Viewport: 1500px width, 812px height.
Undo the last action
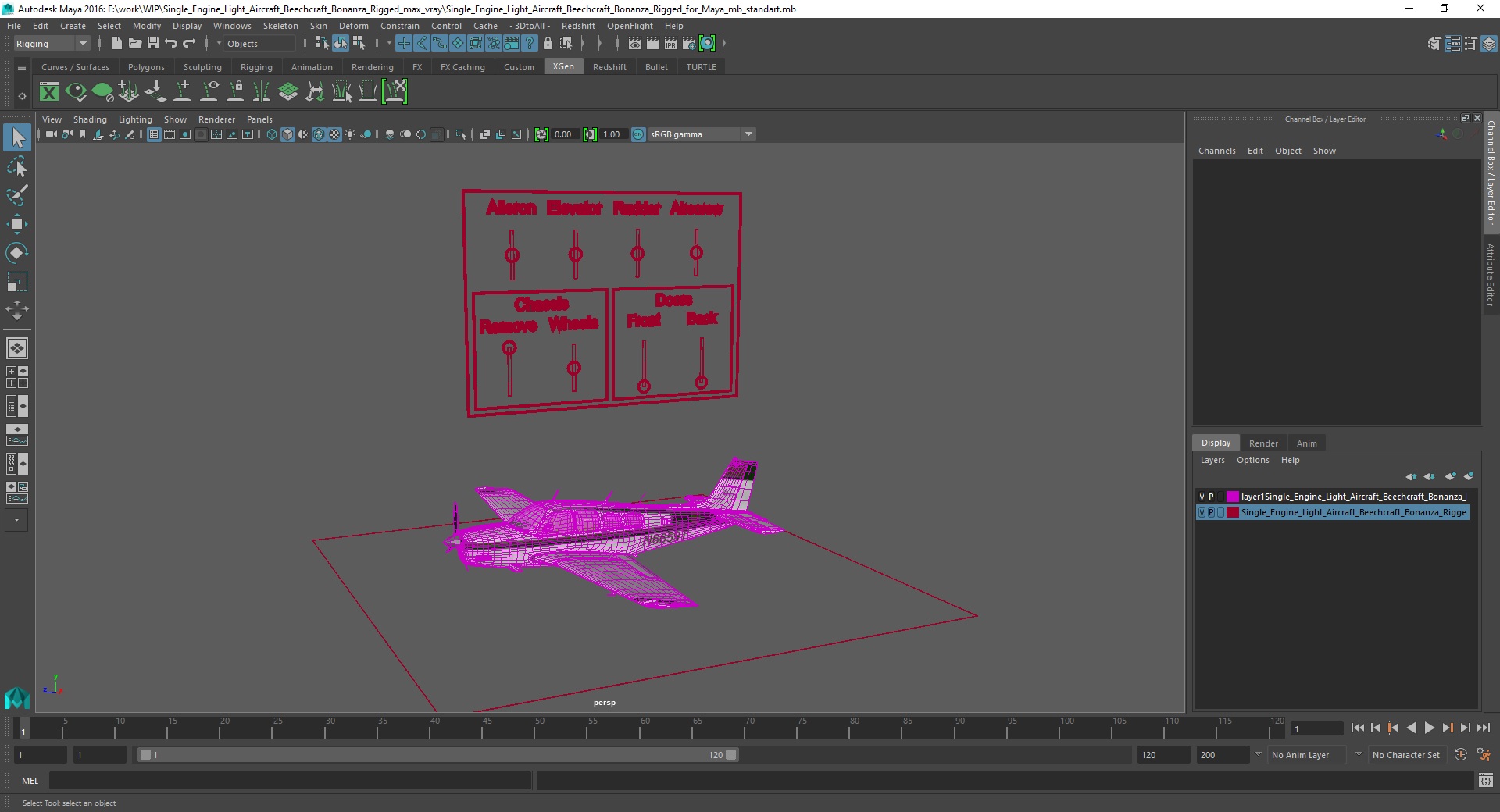pos(171,44)
